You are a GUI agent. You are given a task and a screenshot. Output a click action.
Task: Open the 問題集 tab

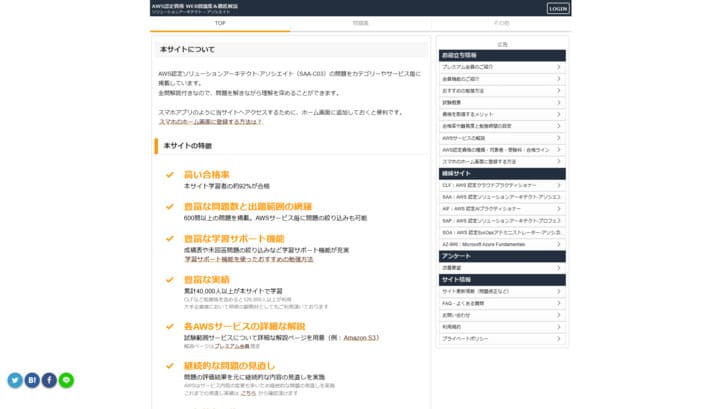point(360,23)
